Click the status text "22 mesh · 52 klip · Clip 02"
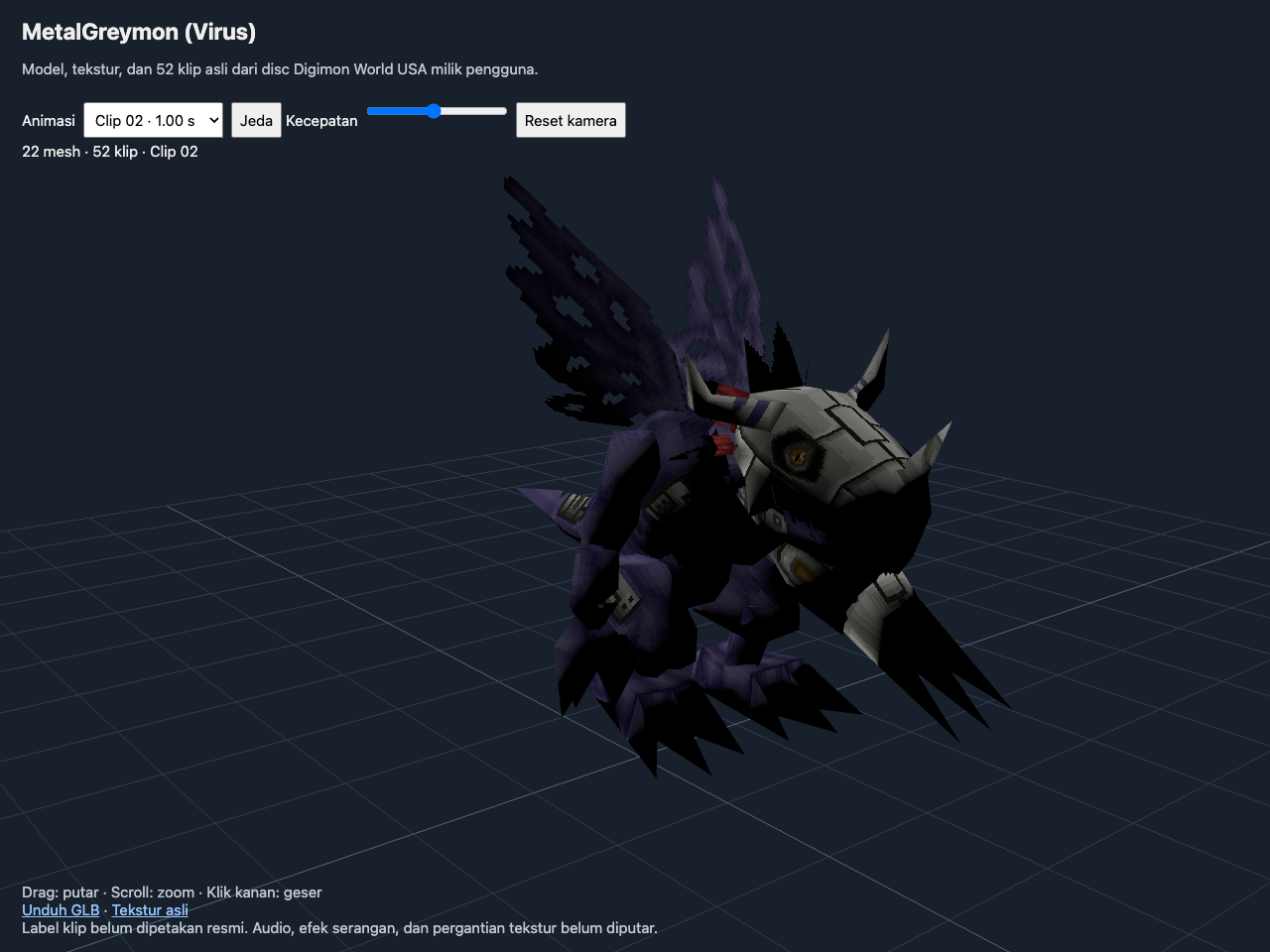This screenshot has height=952, width=1270. pyautogui.click(x=110, y=152)
